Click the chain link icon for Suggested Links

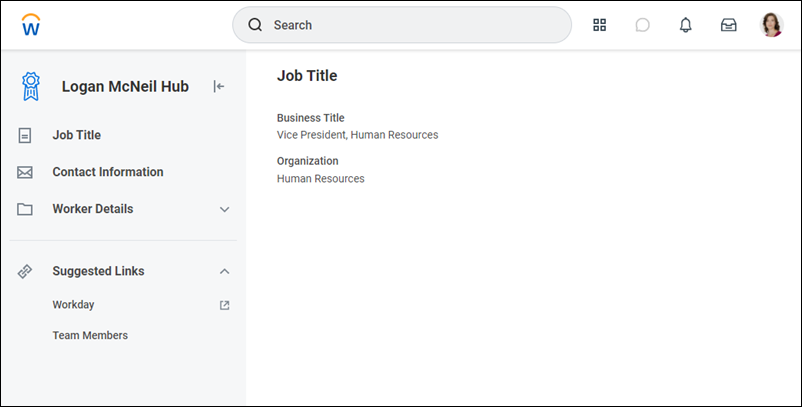point(25,271)
